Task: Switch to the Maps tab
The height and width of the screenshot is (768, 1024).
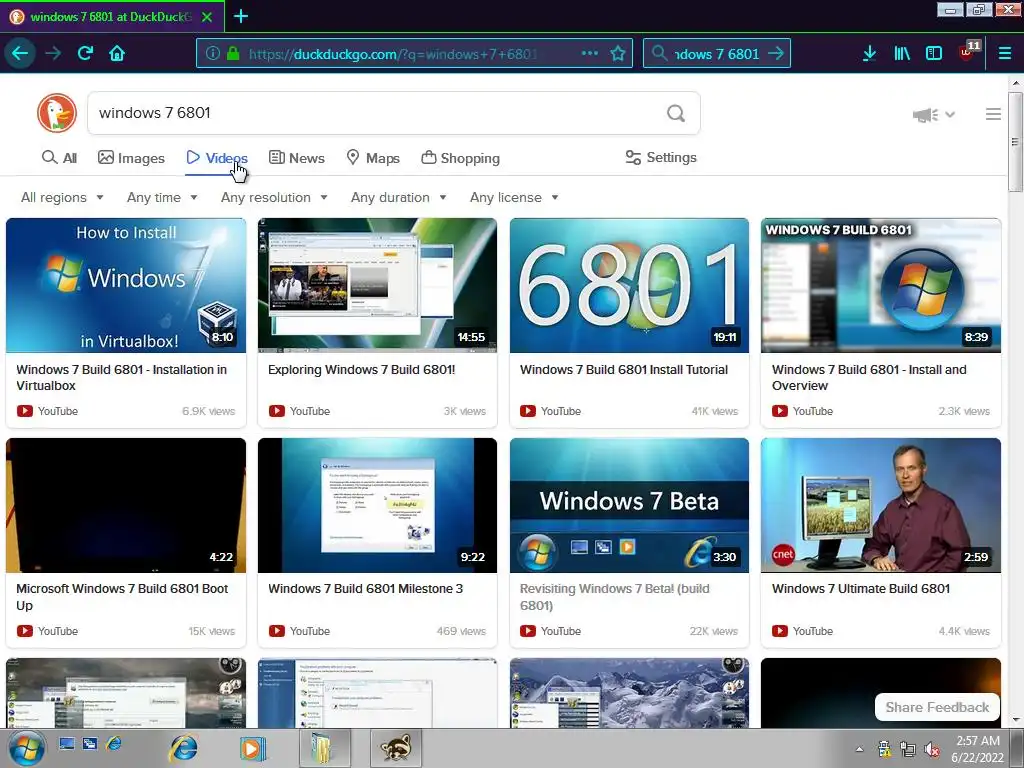Action: 373,158
